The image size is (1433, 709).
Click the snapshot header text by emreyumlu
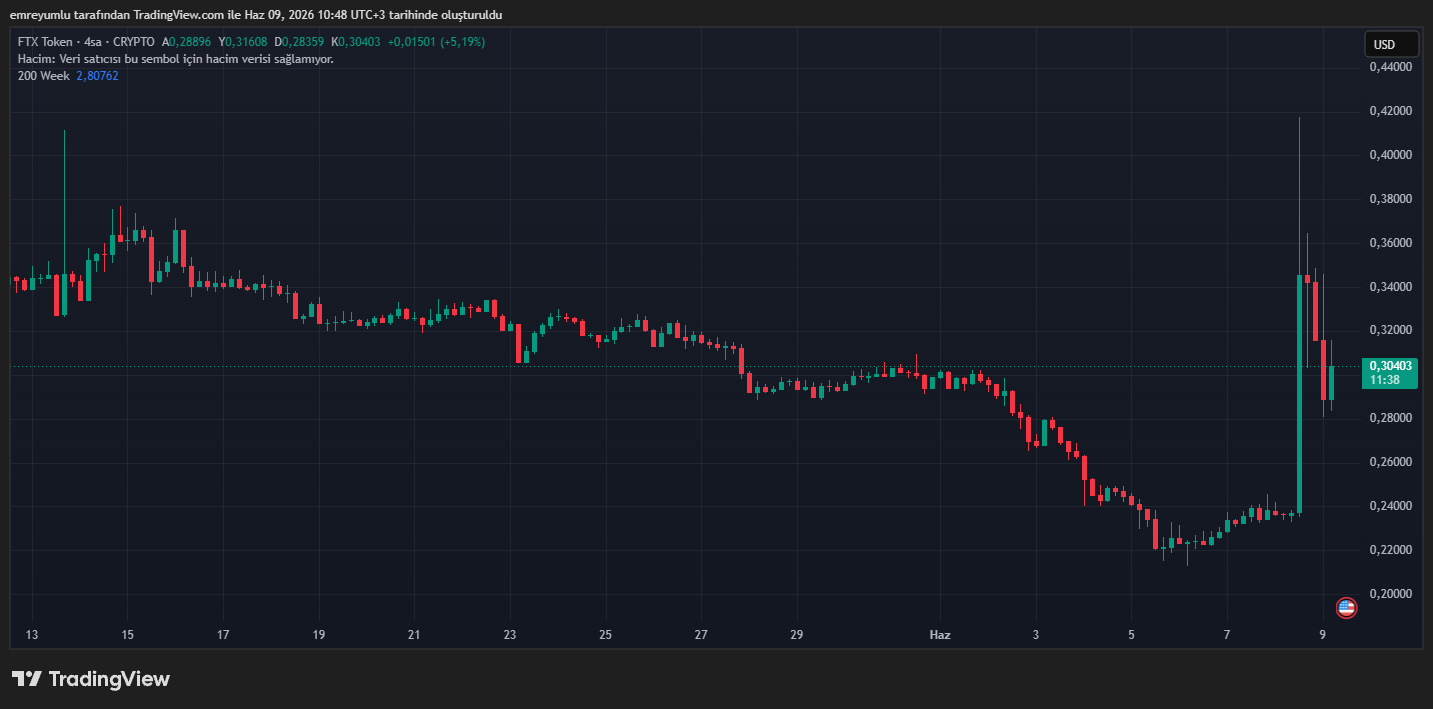(255, 15)
